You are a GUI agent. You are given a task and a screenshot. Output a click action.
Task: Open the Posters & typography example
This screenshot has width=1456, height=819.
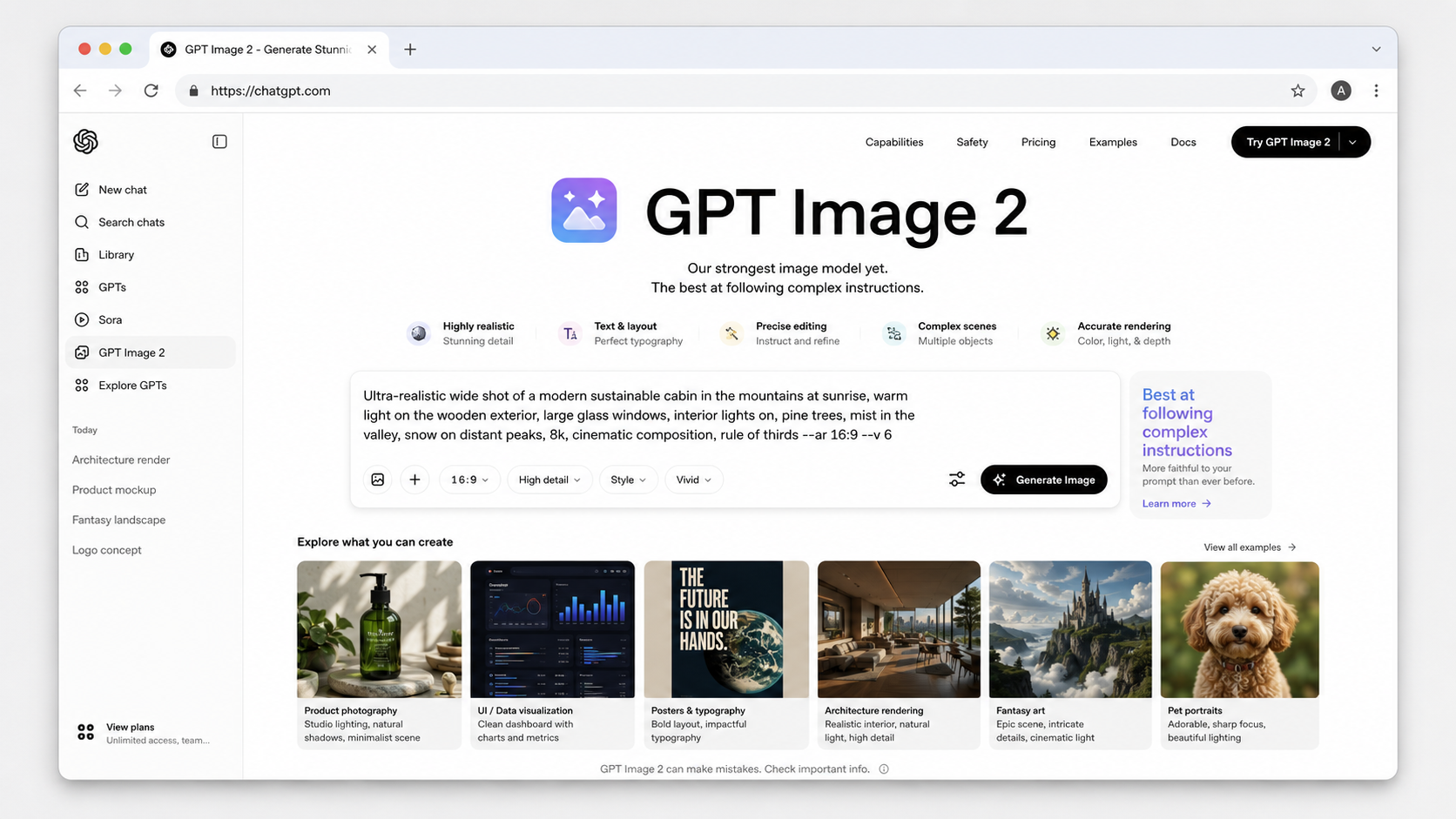726,655
